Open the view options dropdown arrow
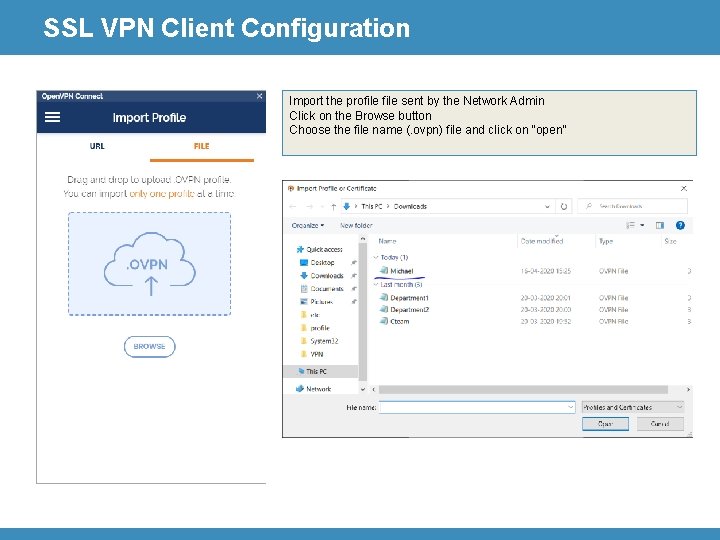The height and width of the screenshot is (540, 720). tap(642, 225)
